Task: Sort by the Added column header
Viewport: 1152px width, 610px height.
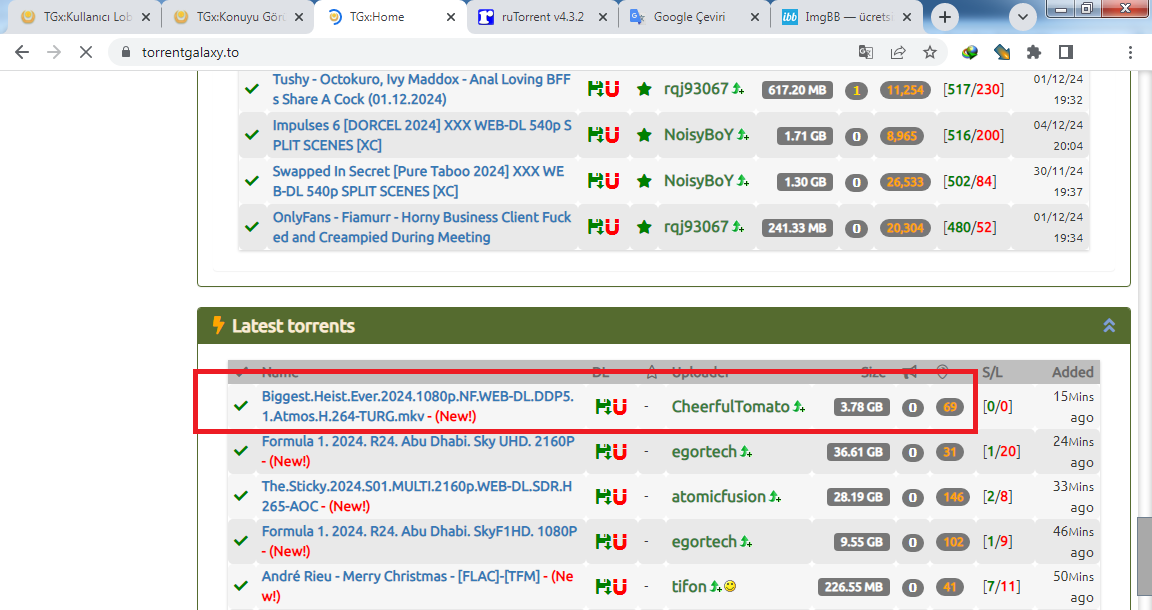Action: tap(1073, 372)
